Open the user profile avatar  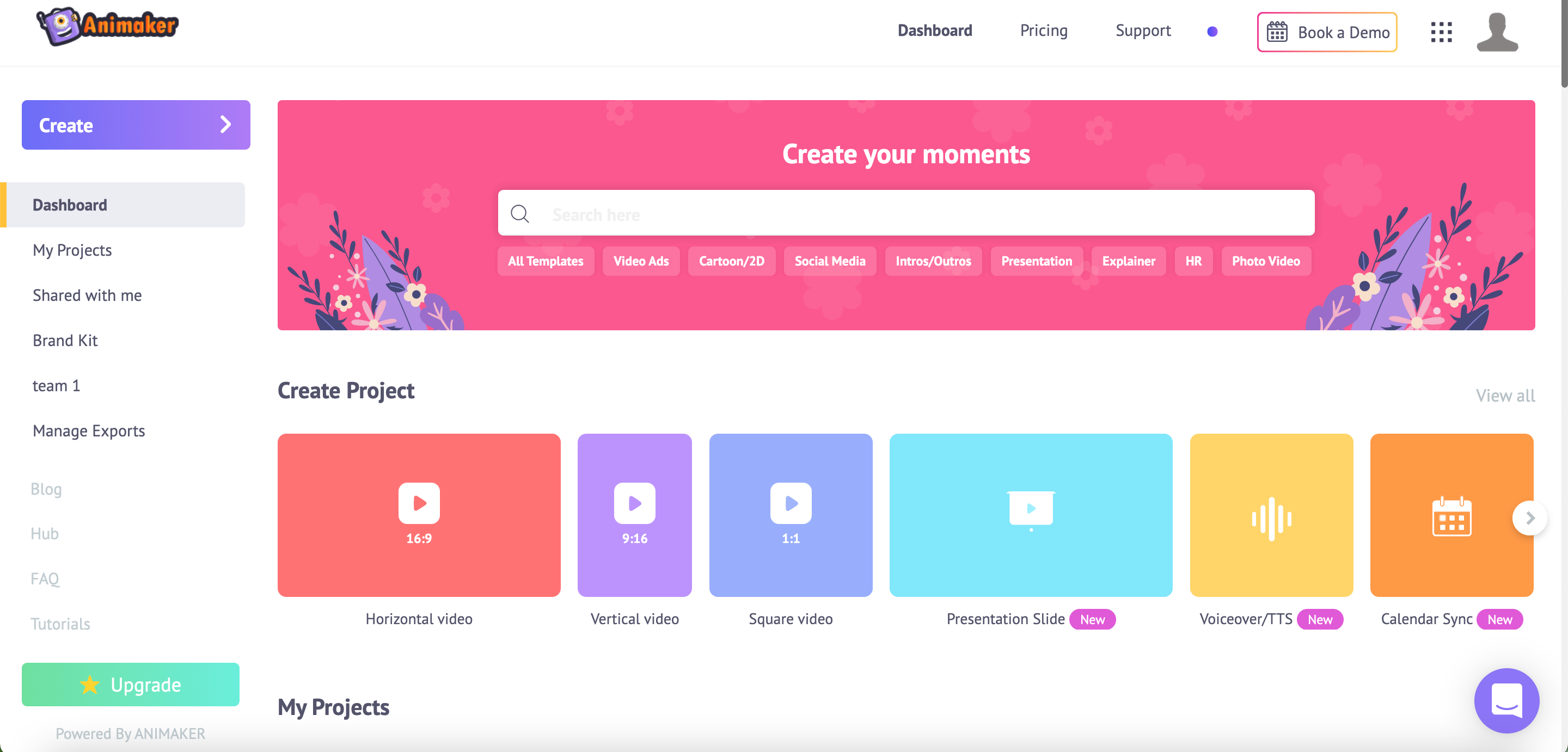(x=1497, y=32)
